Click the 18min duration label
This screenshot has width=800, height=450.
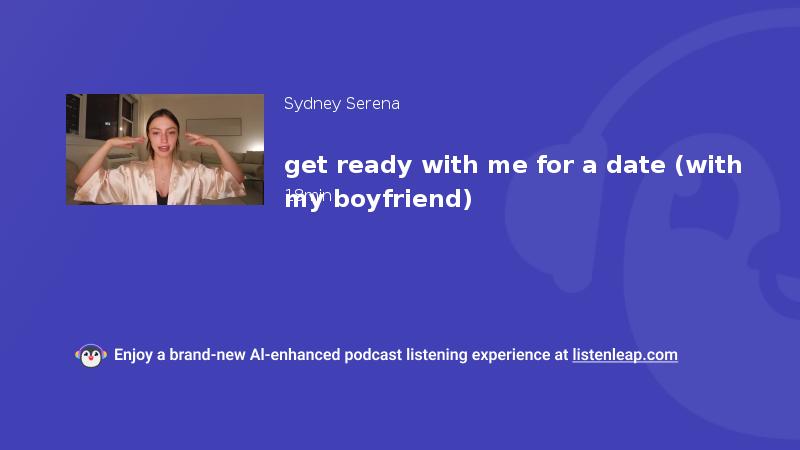pos(308,195)
